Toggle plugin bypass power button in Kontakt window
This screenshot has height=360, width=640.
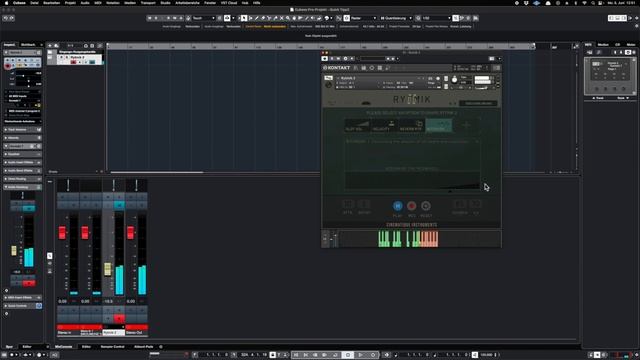pos(325,59)
